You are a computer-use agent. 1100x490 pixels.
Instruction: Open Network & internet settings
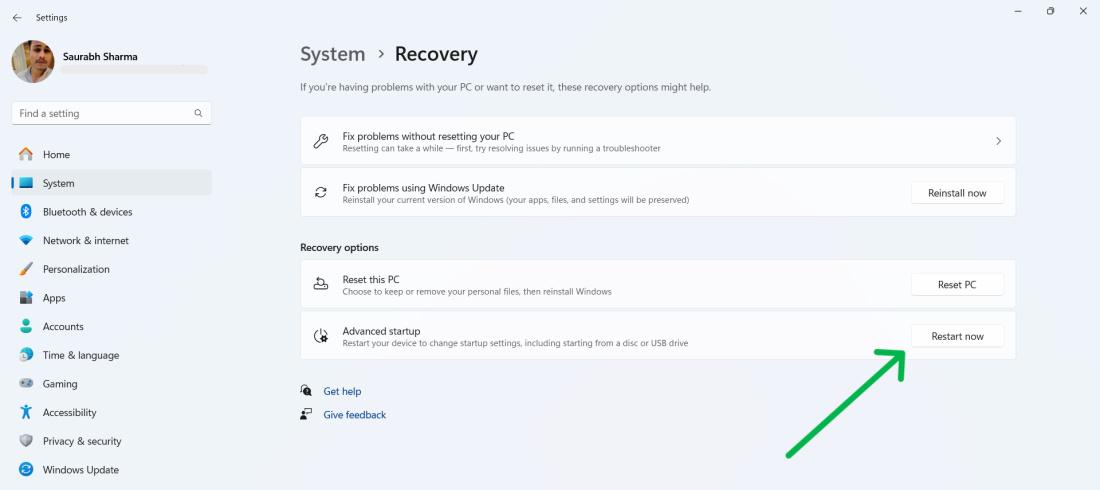click(85, 241)
